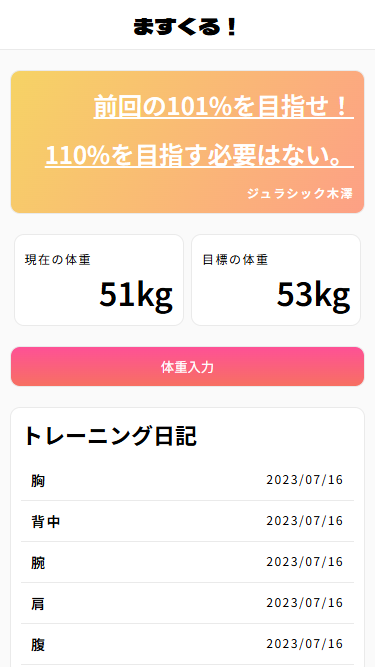Open the 胸 training diary entry

pos(188,480)
